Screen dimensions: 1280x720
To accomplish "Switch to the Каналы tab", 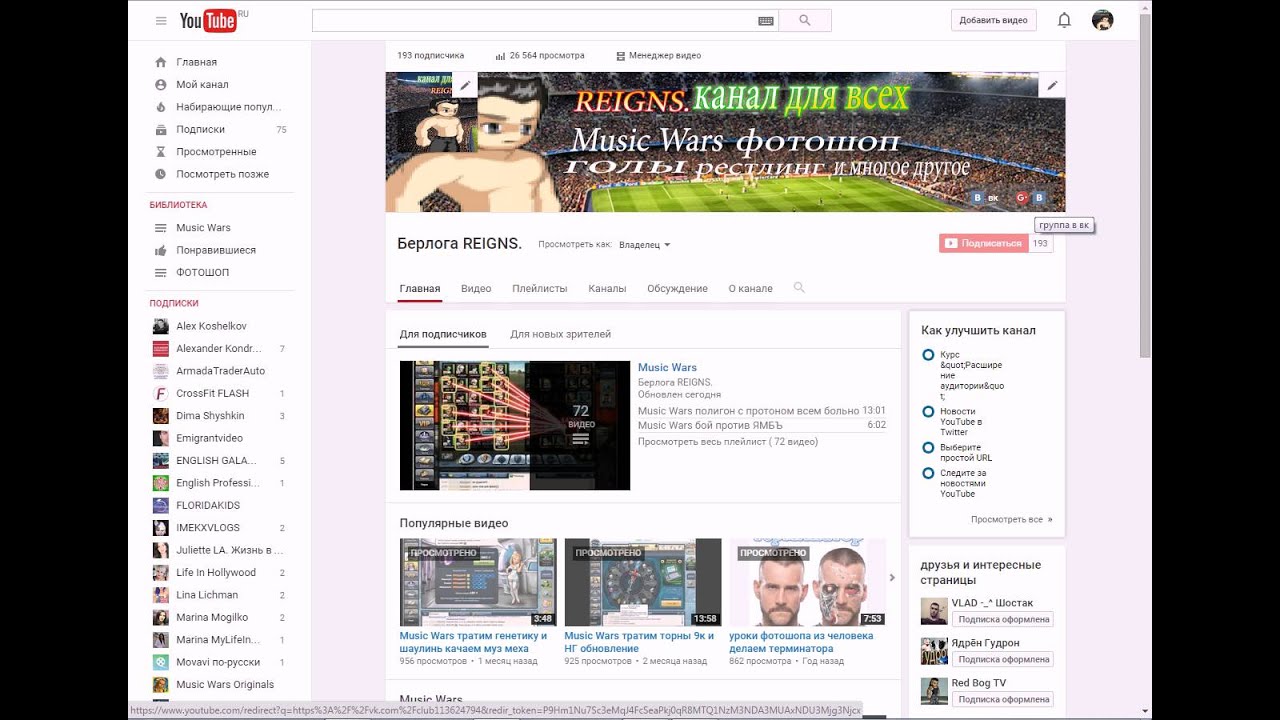I will tap(607, 288).
